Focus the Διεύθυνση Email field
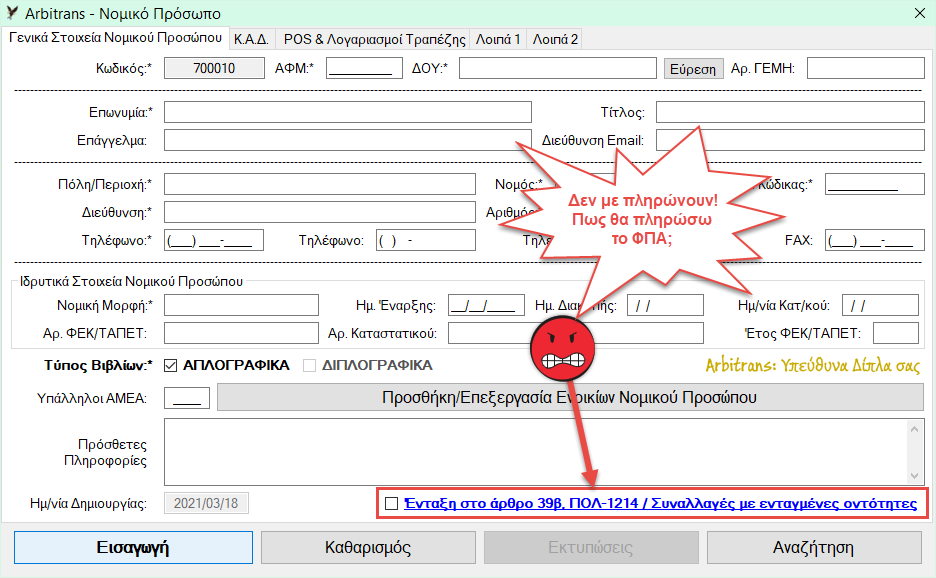936x578 pixels. 790,140
